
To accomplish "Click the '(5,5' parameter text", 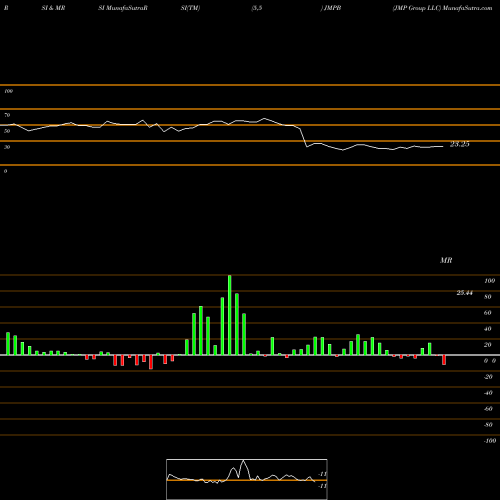I will click(x=257, y=8).
